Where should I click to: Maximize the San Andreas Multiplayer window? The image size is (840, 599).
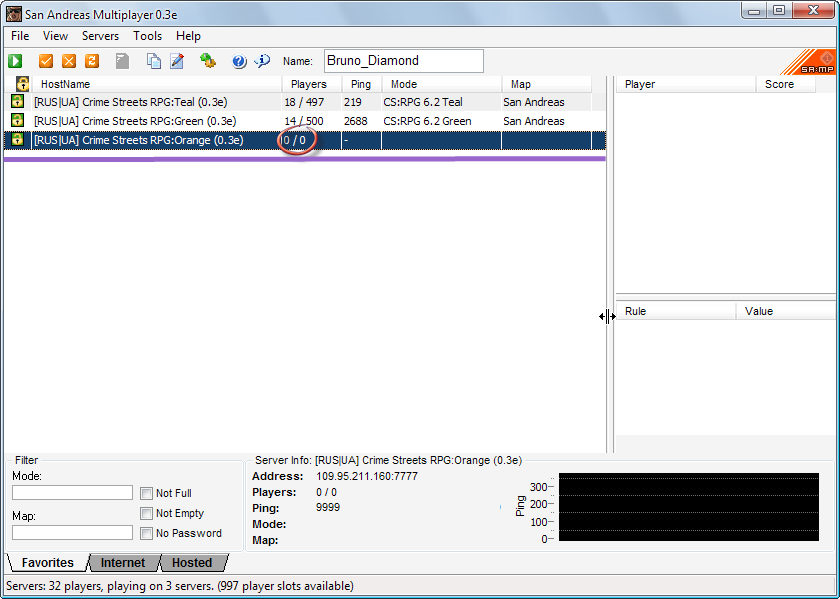779,11
